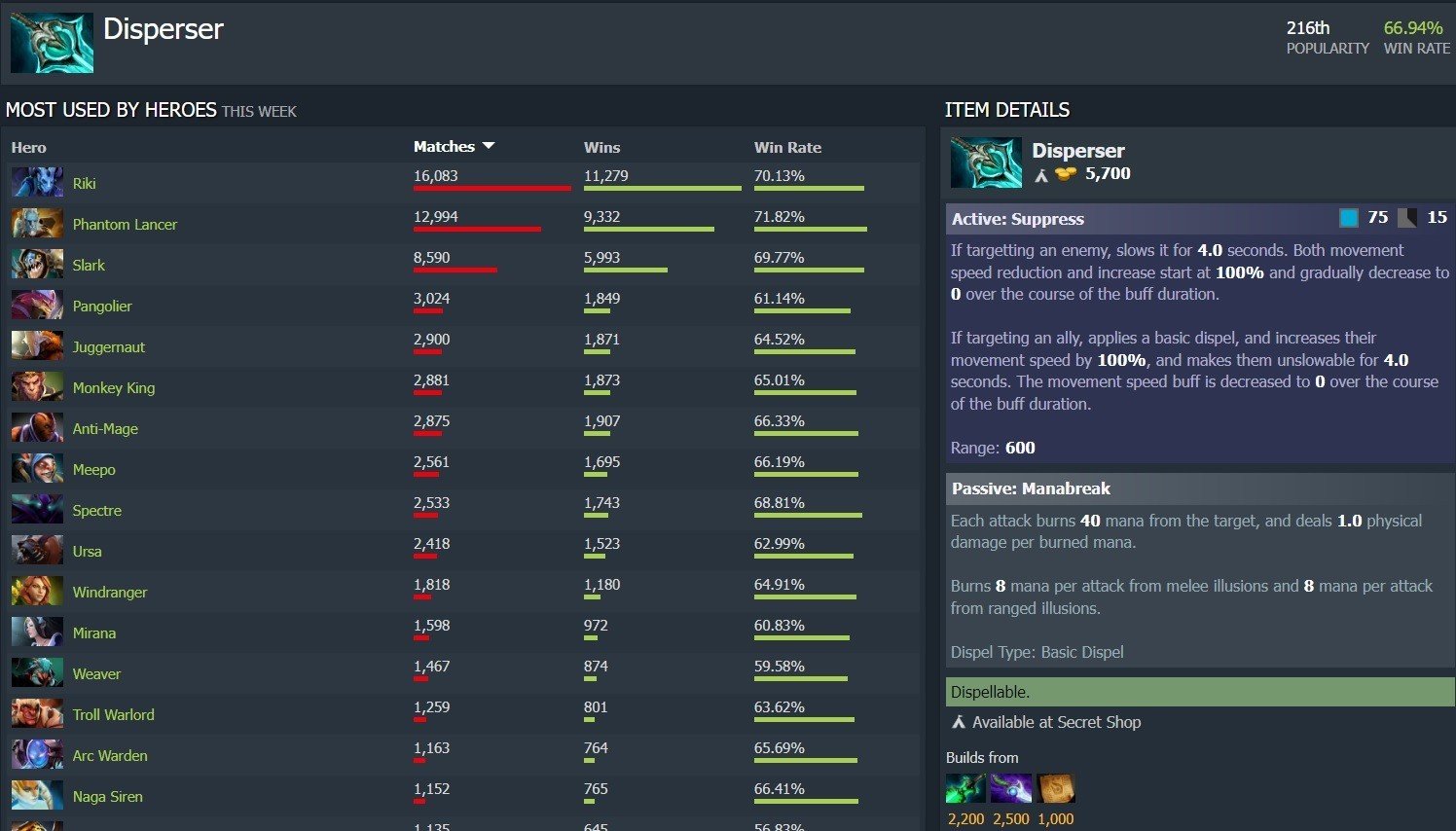Sort table by Wins column
Viewport: 1456px width, 831px height.
point(601,147)
